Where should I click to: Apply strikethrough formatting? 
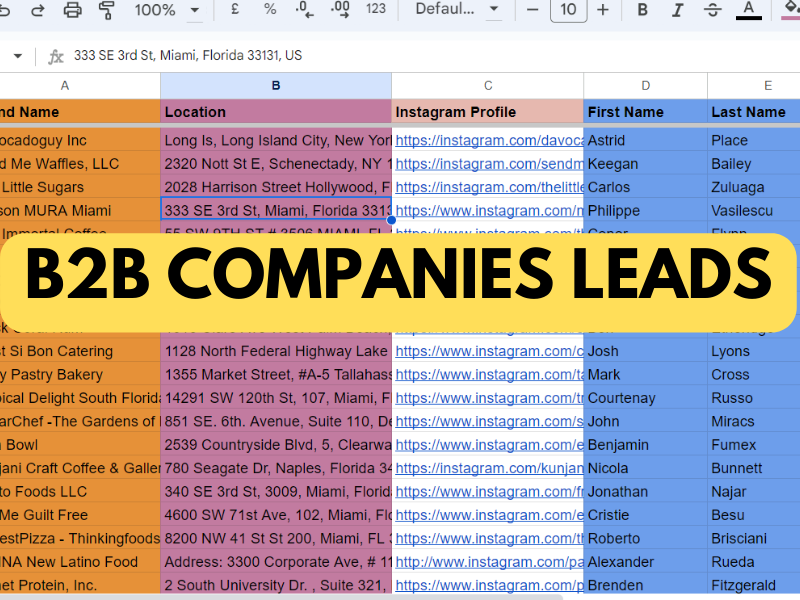pyautogui.click(x=712, y=10)
